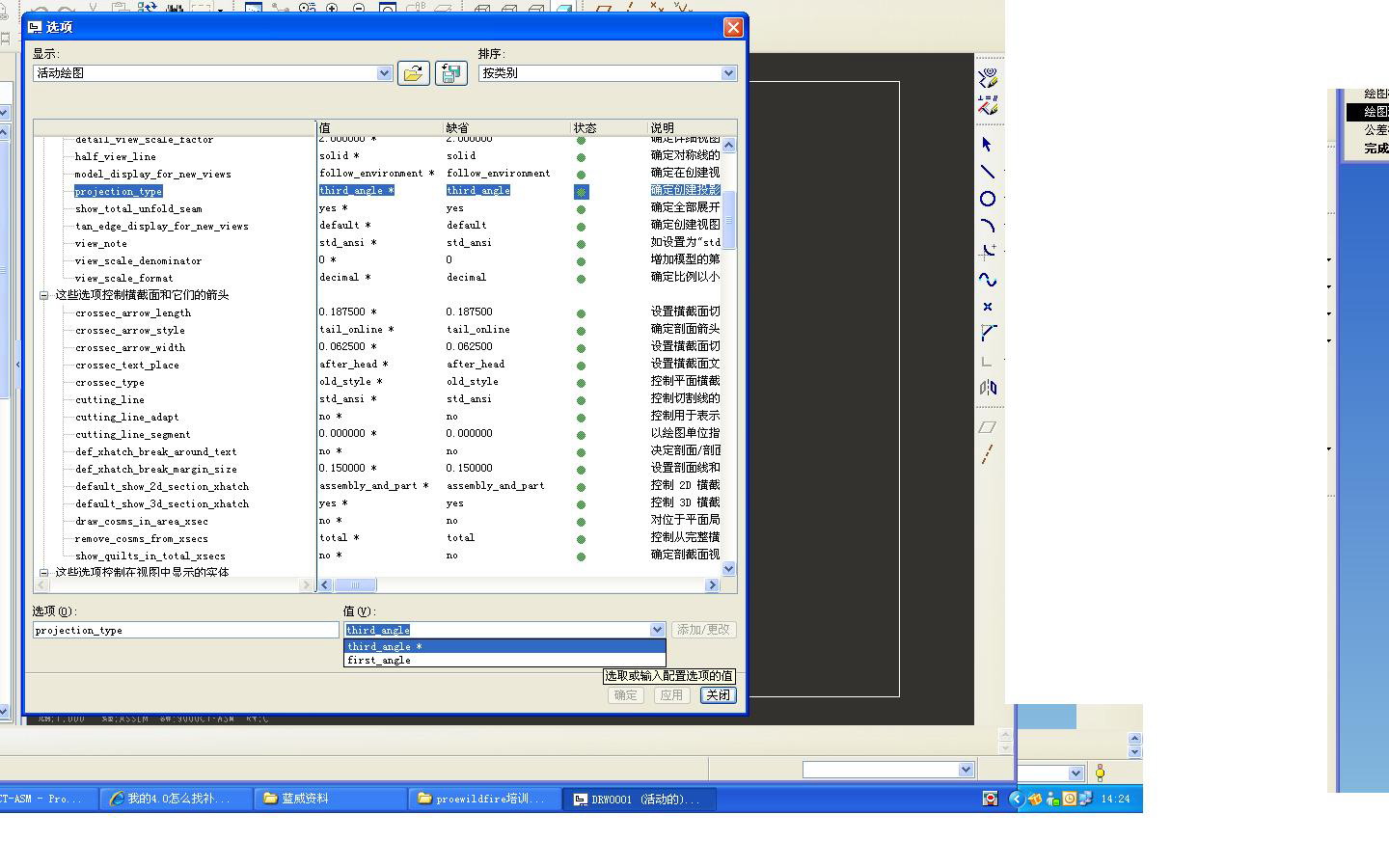Image resolution: width=1389 pixels, height=868 pixels.
Task: Click the dashed construction line icon
Action: (x=987, y=454)
